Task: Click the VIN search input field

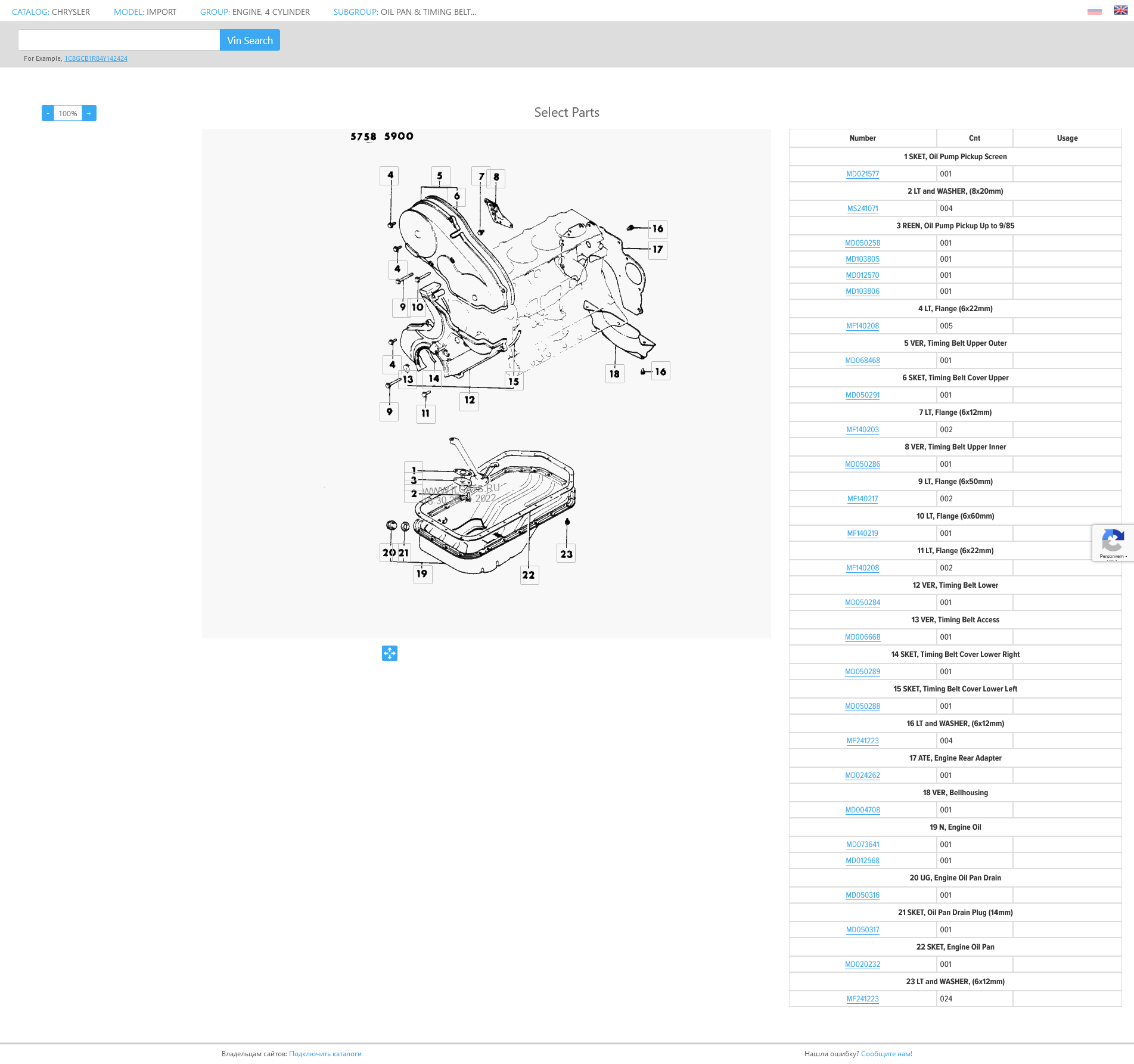Action: [119, 41]
